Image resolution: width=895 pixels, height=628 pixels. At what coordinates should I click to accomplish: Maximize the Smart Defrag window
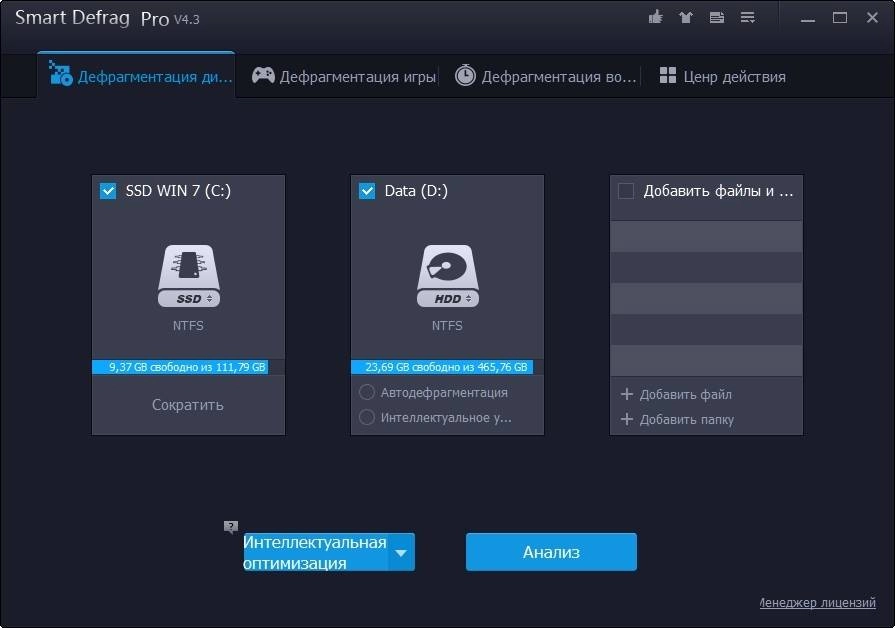point(840,18)
